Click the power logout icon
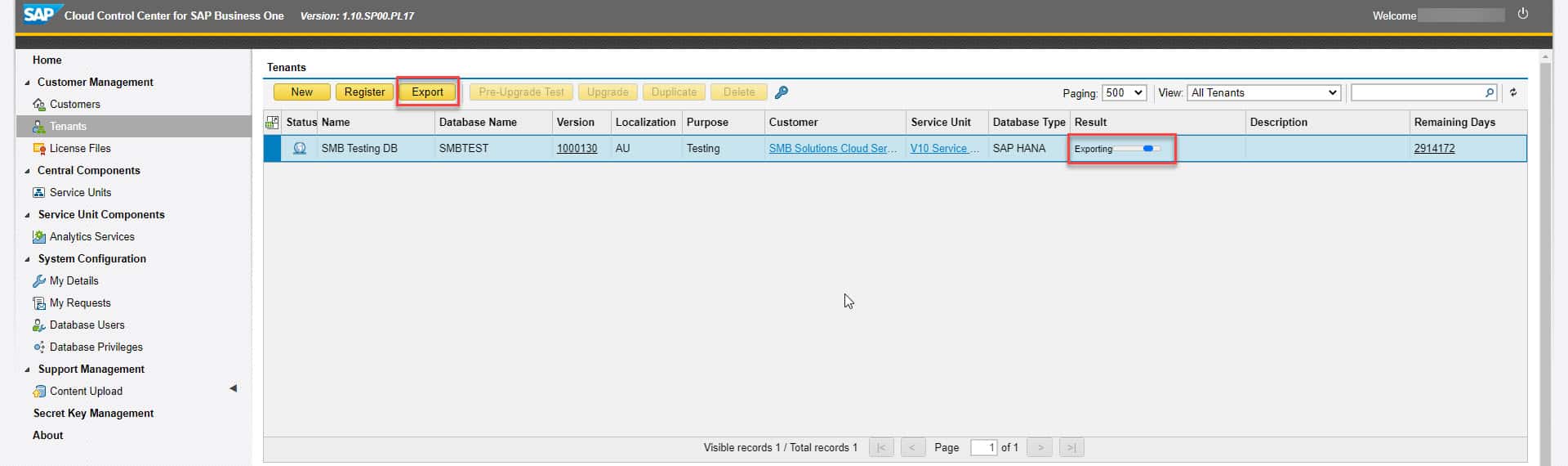The height and width of the screenshot is (466, 1568). click(1522, 14)
